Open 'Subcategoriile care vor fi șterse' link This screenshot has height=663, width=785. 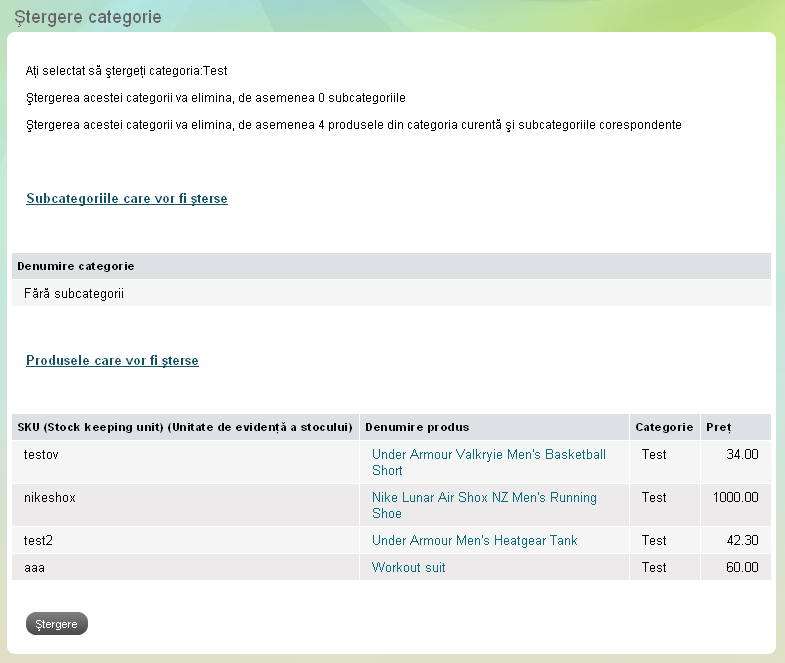(x=127, y=199)
